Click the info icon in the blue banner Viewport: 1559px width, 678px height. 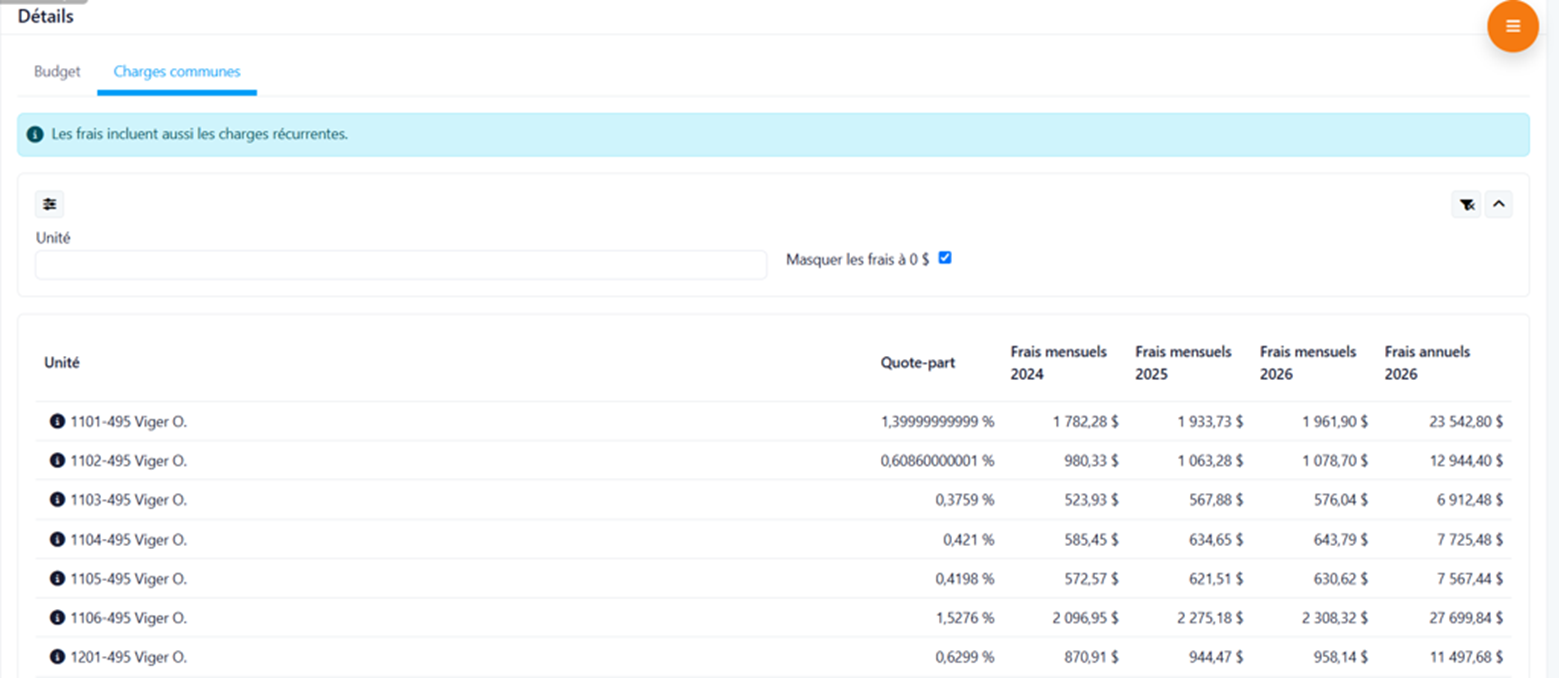click(35, 134)
